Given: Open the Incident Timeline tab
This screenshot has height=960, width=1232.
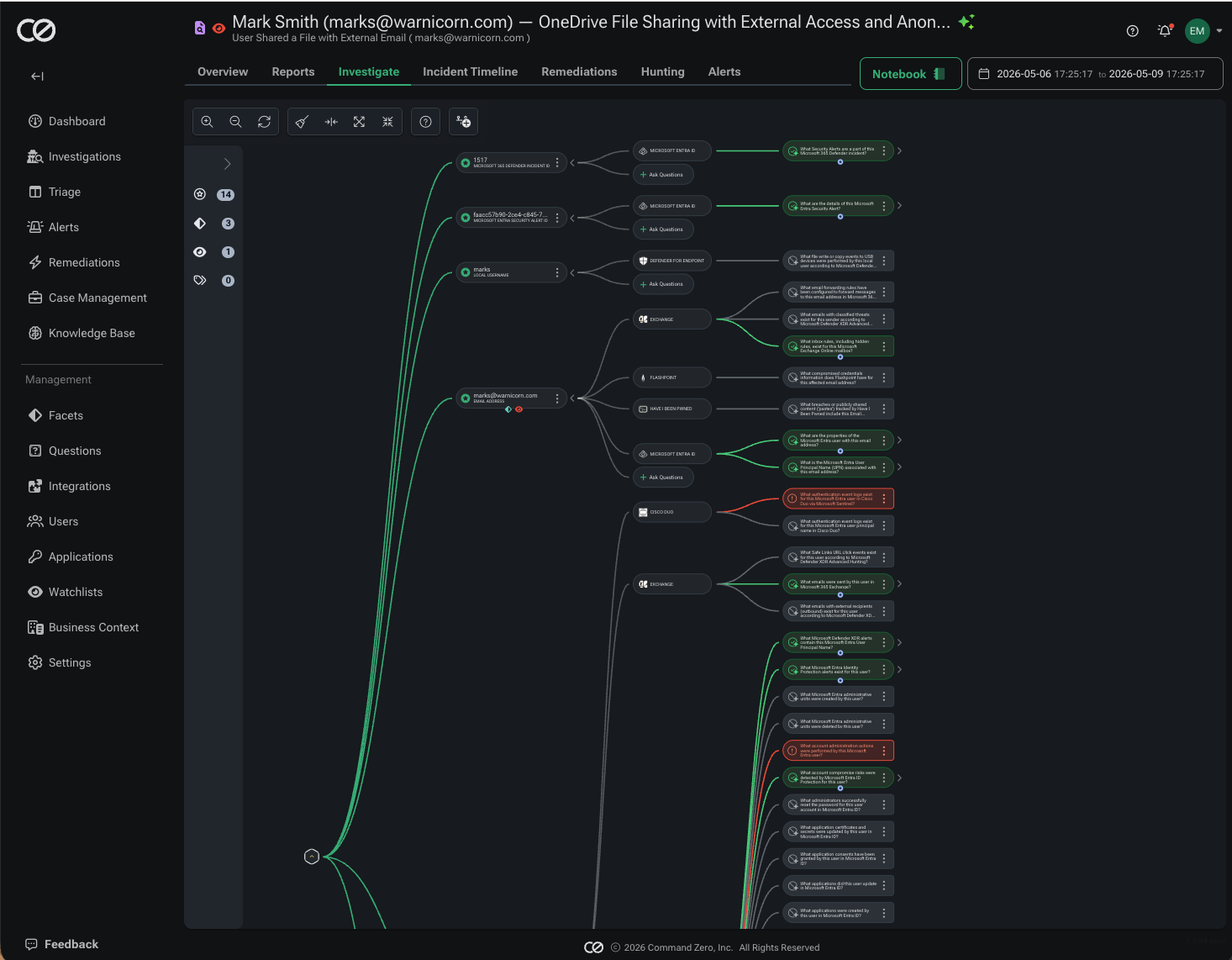Looking at the screenshot, I should [x=470, y=72].
